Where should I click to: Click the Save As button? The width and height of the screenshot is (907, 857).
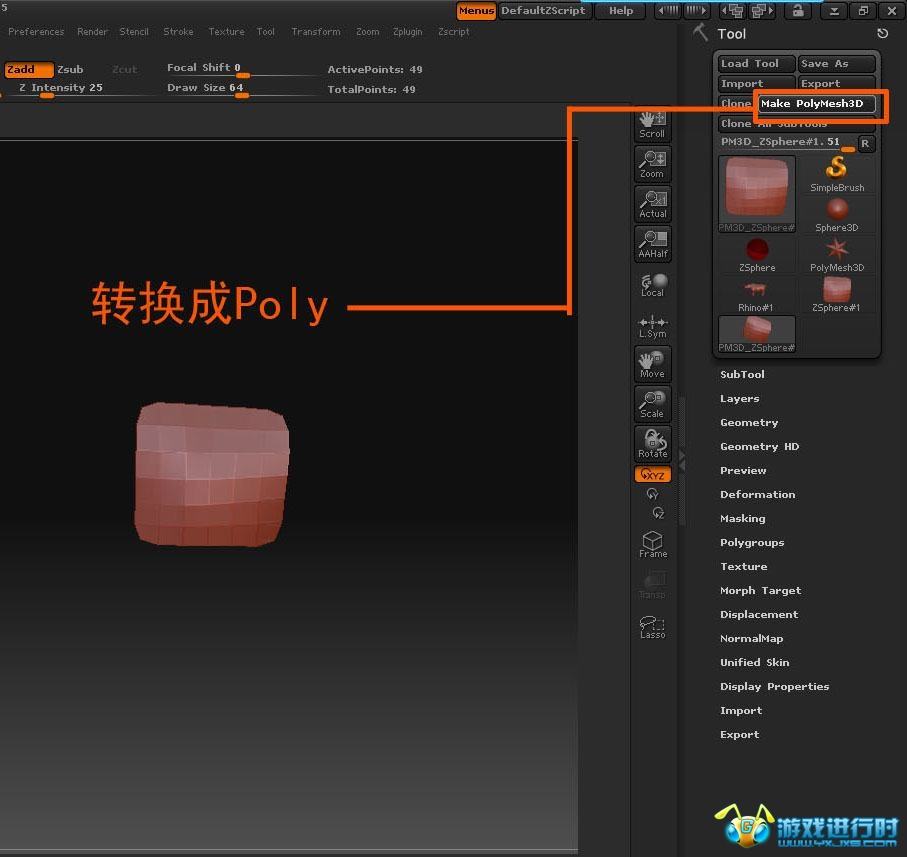pos(836,64)
